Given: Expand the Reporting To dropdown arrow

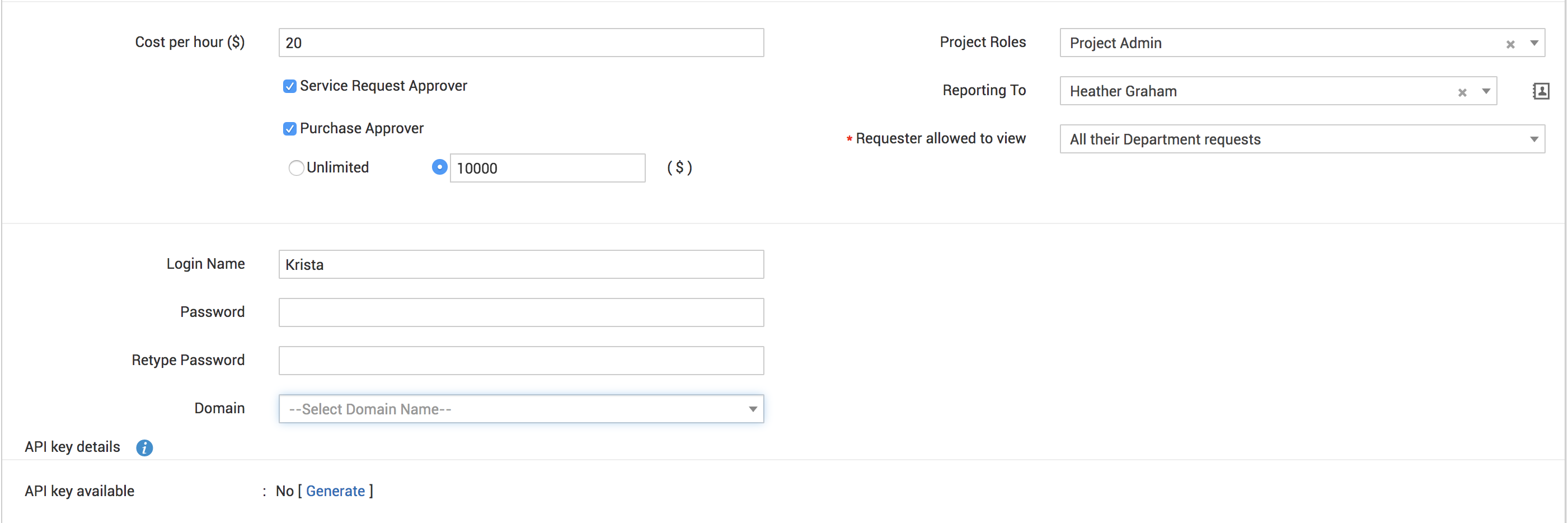Looking at the screenshot, I should pos(1486,91).
